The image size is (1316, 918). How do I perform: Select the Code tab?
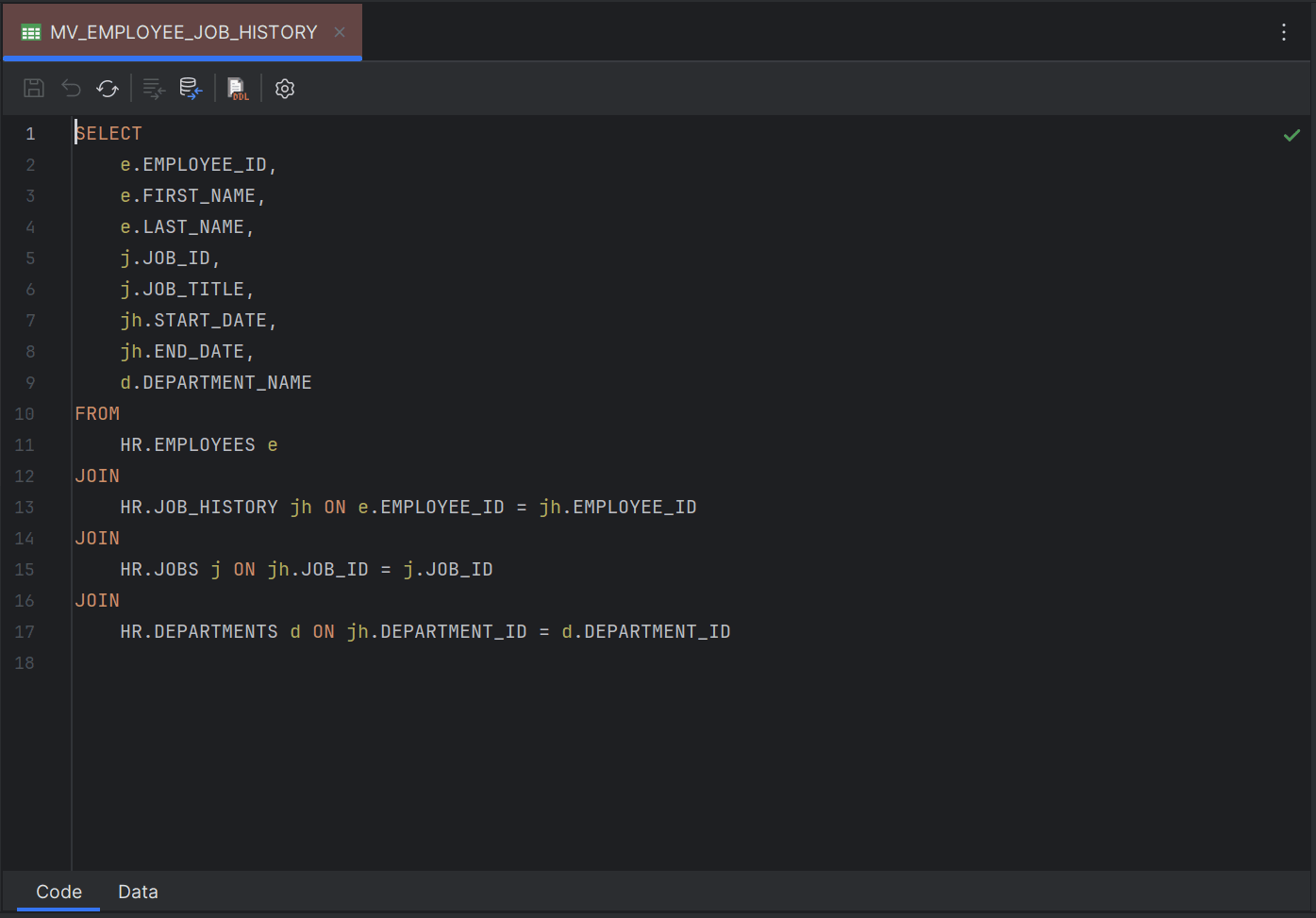(58, 892)
